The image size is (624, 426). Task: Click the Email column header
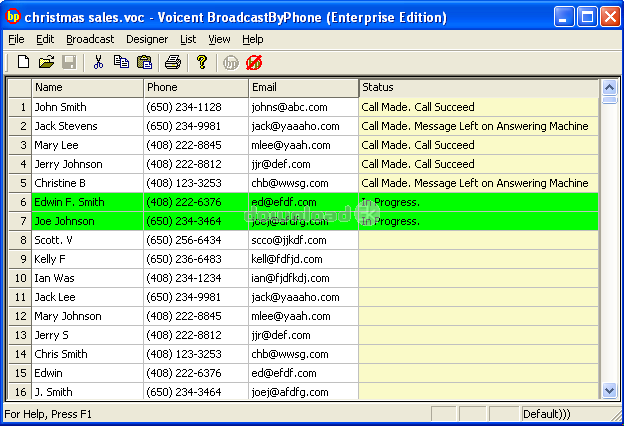[x=303, y=88]
